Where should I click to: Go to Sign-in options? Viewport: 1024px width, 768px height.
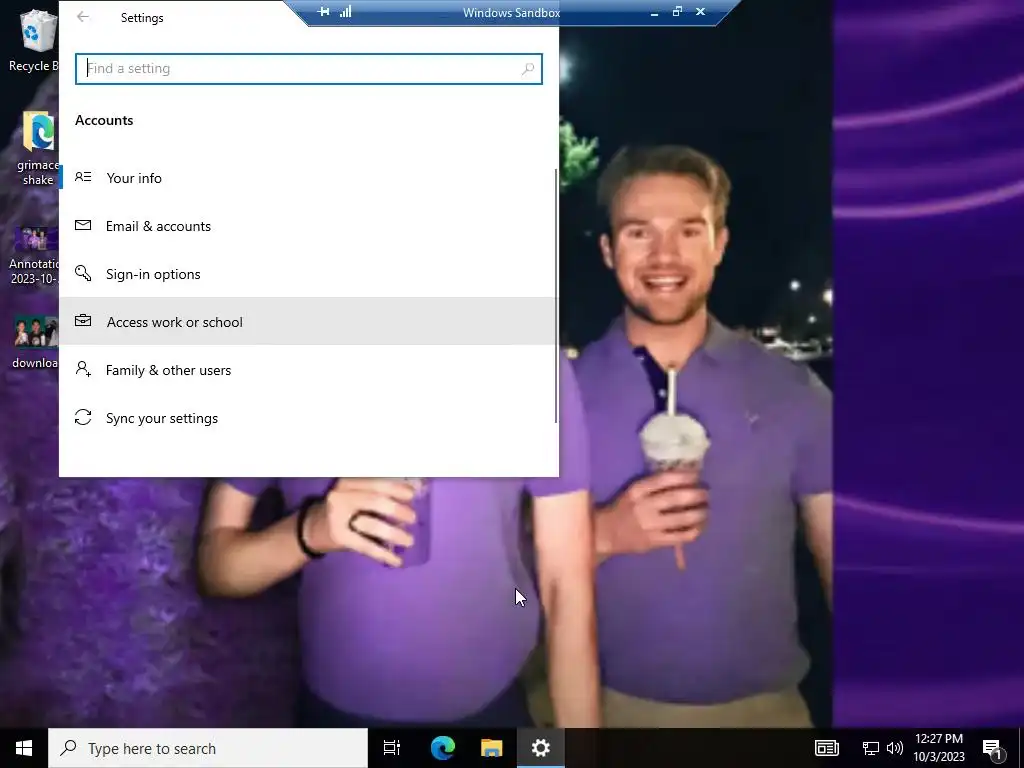click(308, 274)
